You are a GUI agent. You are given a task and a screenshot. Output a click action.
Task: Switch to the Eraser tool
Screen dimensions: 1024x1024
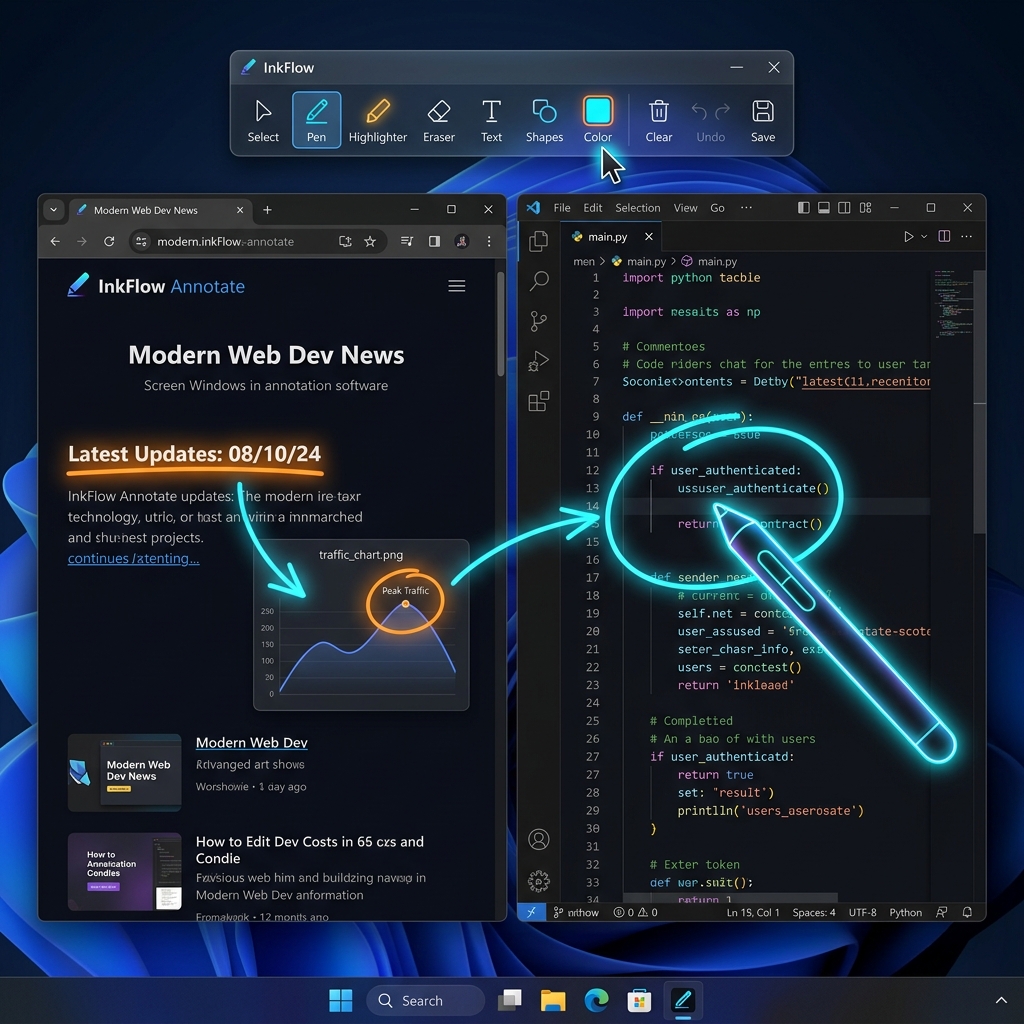click(439, 121)
